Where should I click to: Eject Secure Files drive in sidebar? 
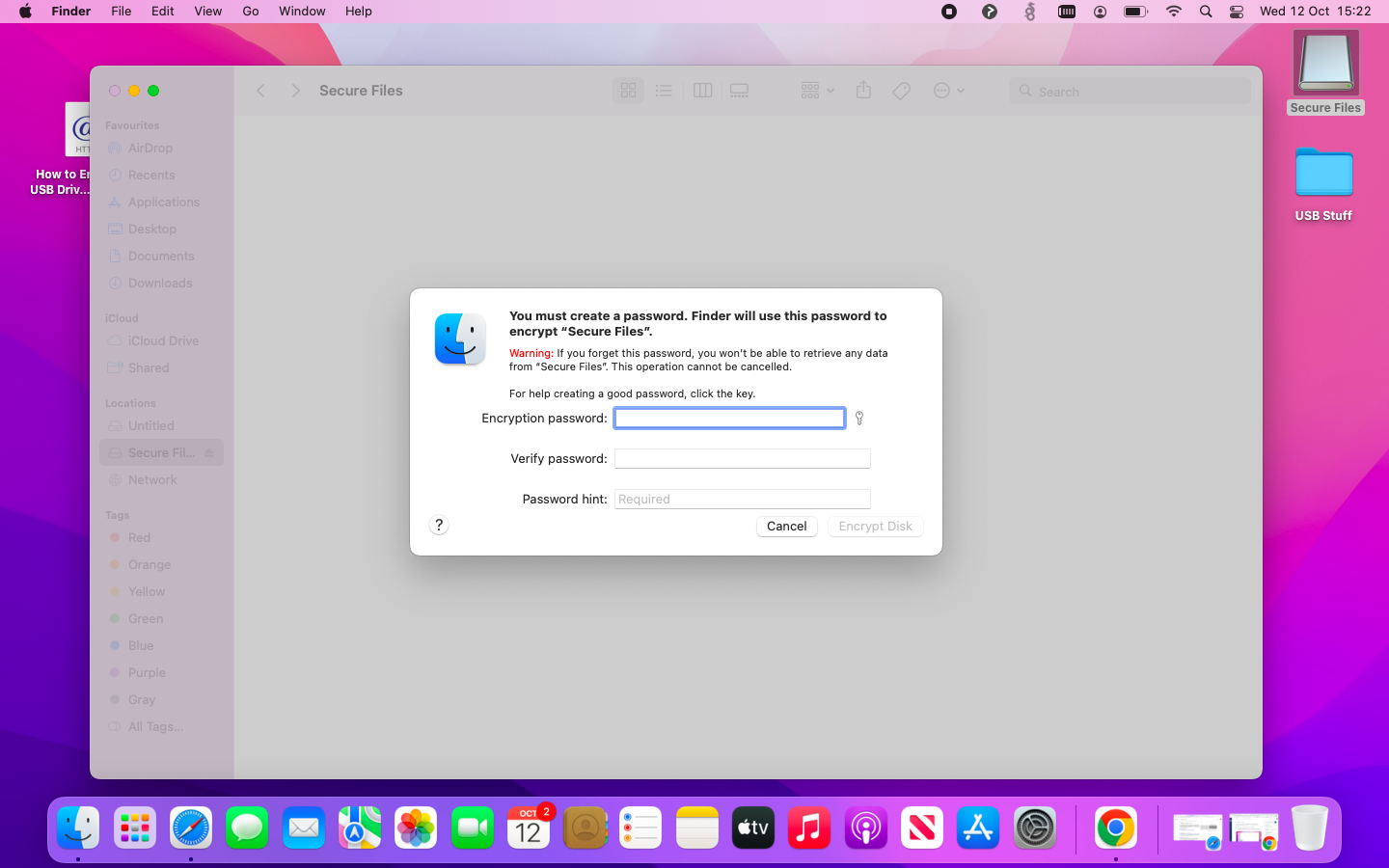209,453
